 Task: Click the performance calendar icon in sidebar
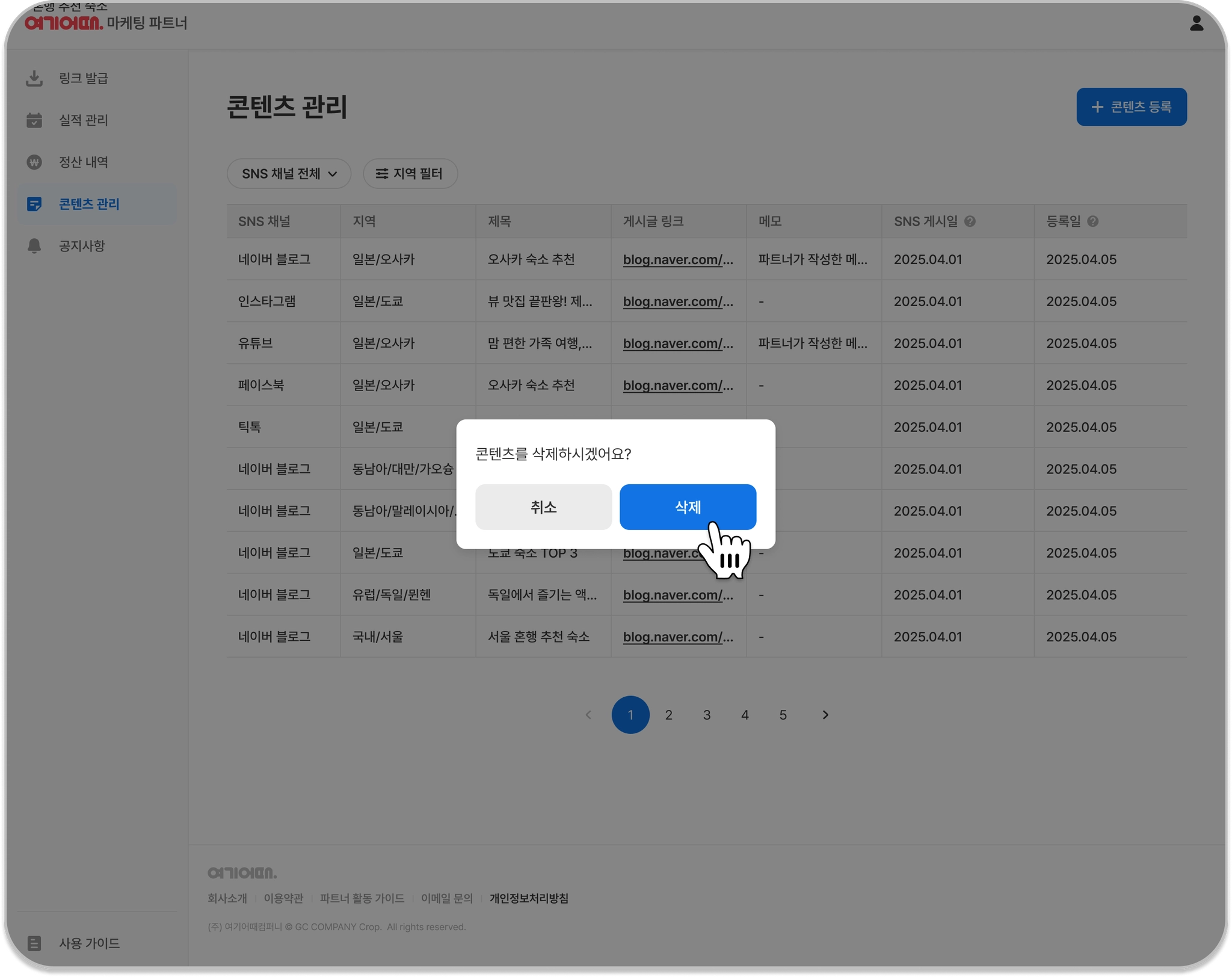34,120
